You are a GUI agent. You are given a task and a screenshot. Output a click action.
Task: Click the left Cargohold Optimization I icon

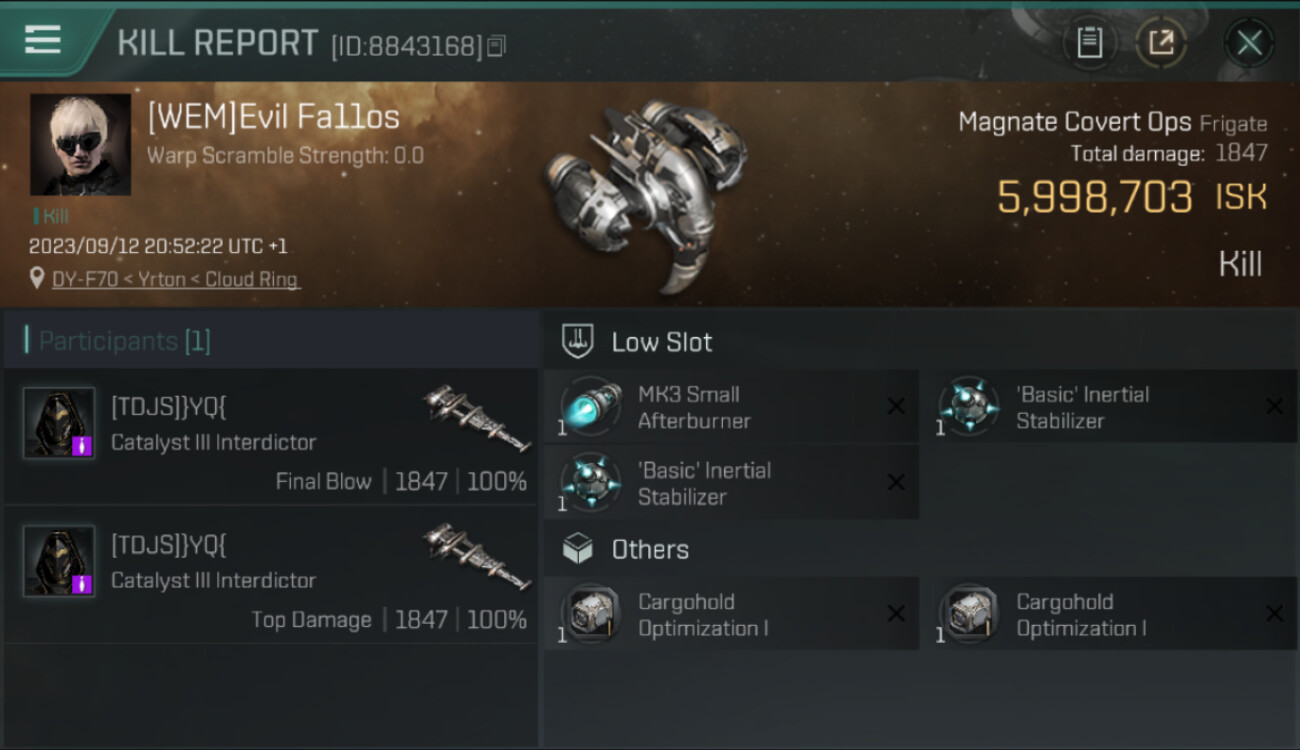pyautogui.click(x=590, y=614)
